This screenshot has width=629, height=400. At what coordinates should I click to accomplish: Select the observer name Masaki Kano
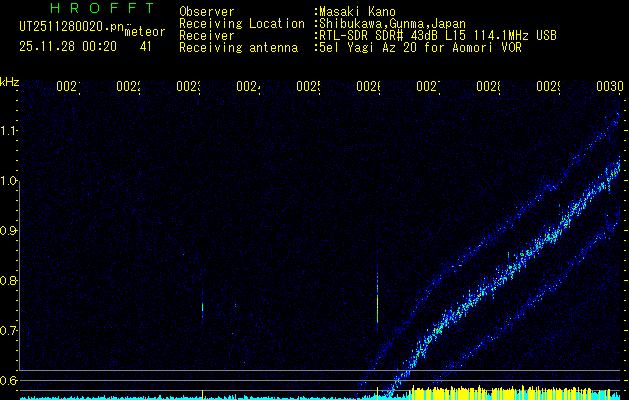(x=357, y=12)
